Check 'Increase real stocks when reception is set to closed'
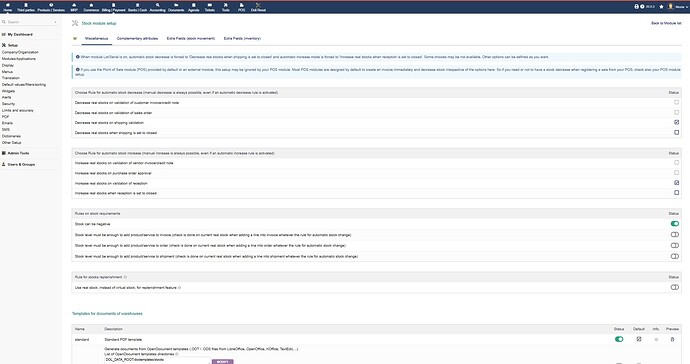This screenshot has width=690, height=364. tap(676, 193)
